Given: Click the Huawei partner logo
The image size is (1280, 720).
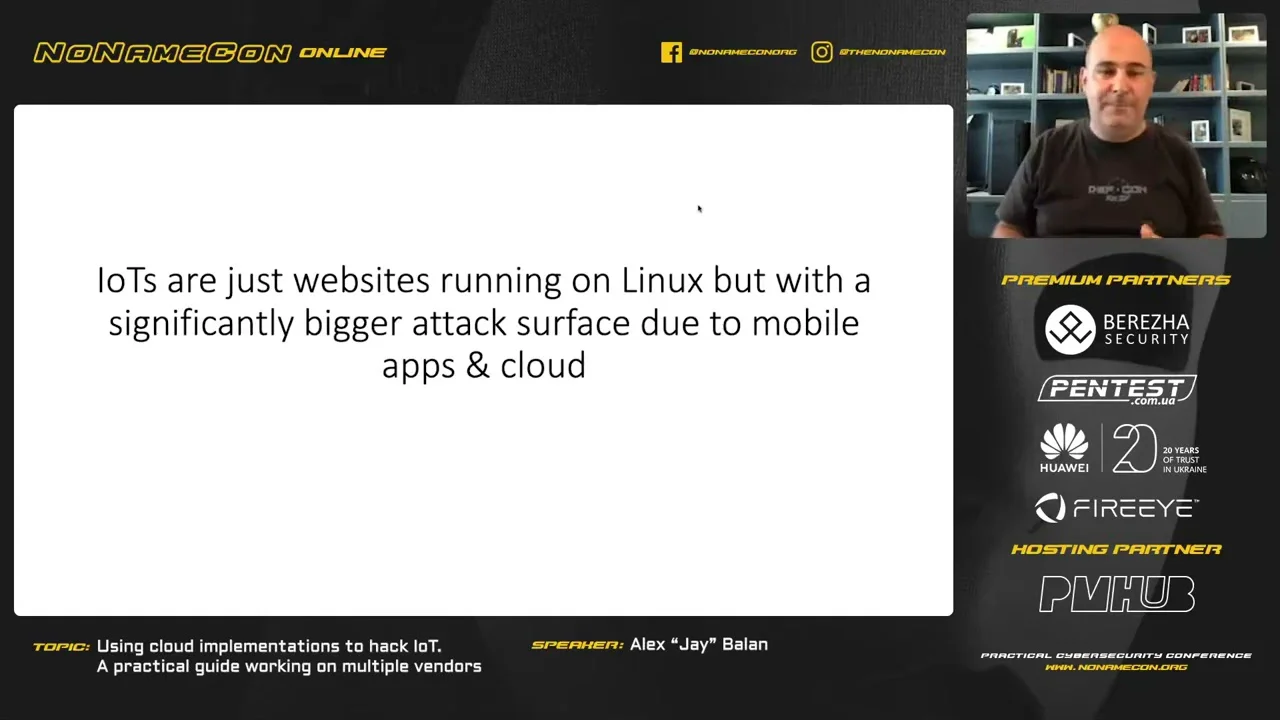Looking at the screenshot, I should click(1064, 448).
